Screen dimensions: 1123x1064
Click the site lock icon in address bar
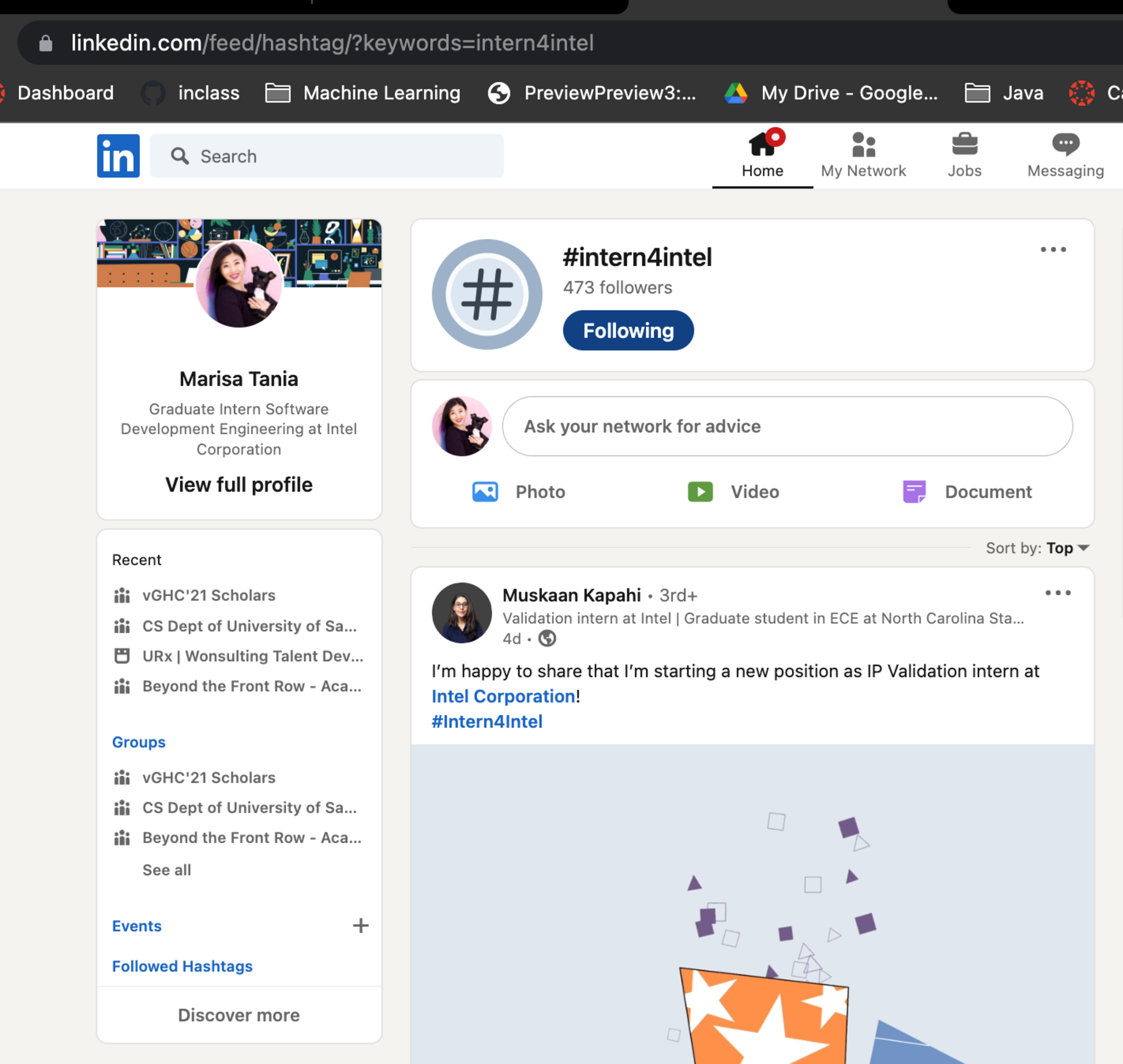(46, 43)
